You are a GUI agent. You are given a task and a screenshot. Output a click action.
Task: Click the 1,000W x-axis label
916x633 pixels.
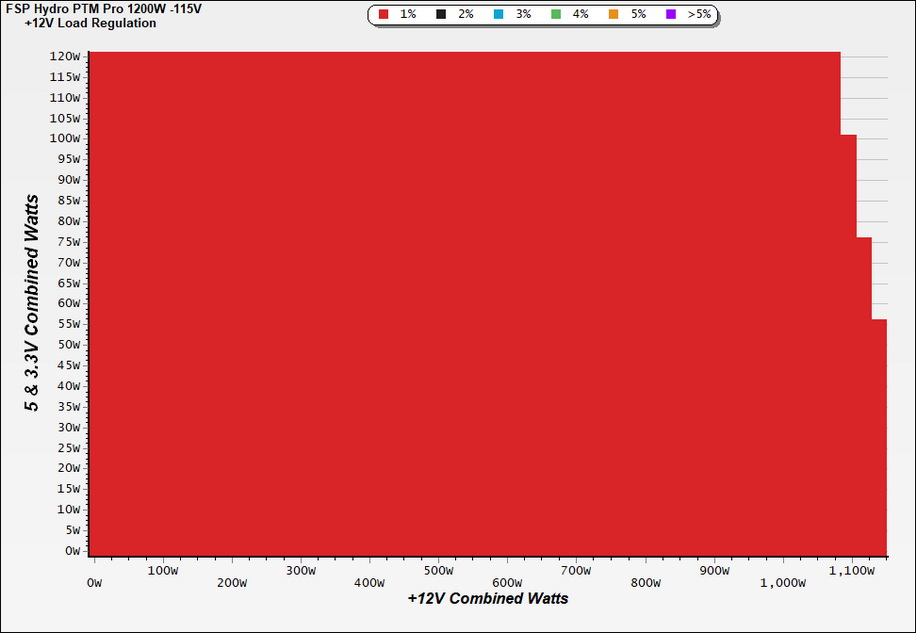click(x=783, y=583)
